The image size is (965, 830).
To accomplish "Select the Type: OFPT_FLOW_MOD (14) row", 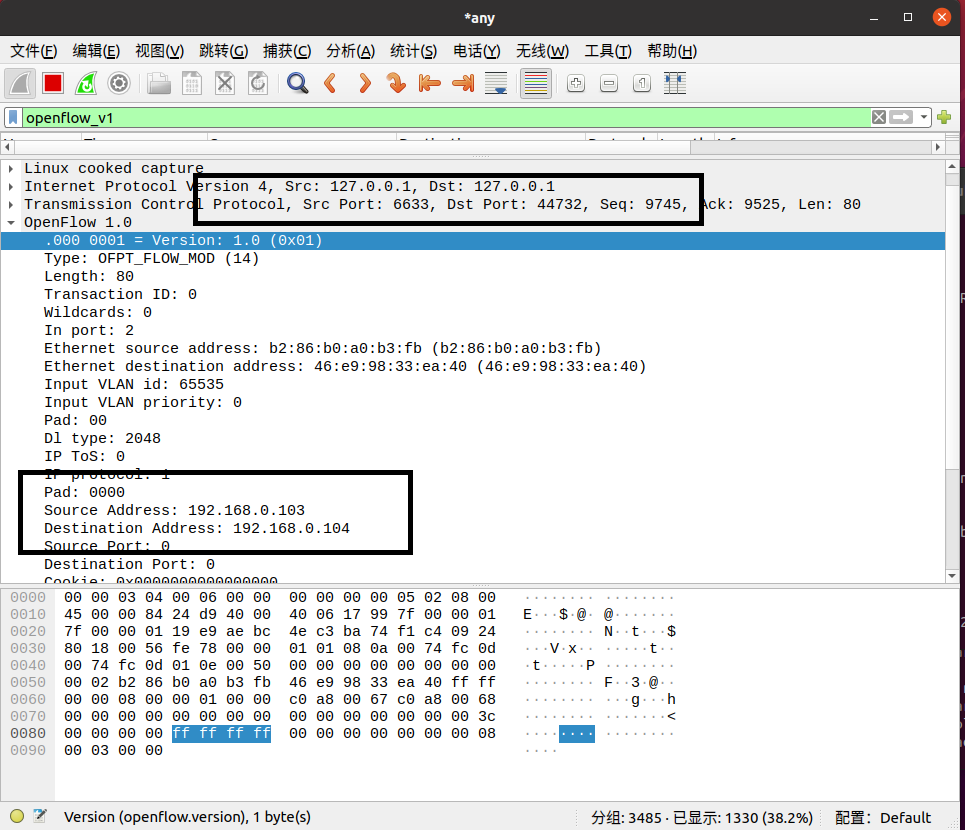I will pos(473,258).
